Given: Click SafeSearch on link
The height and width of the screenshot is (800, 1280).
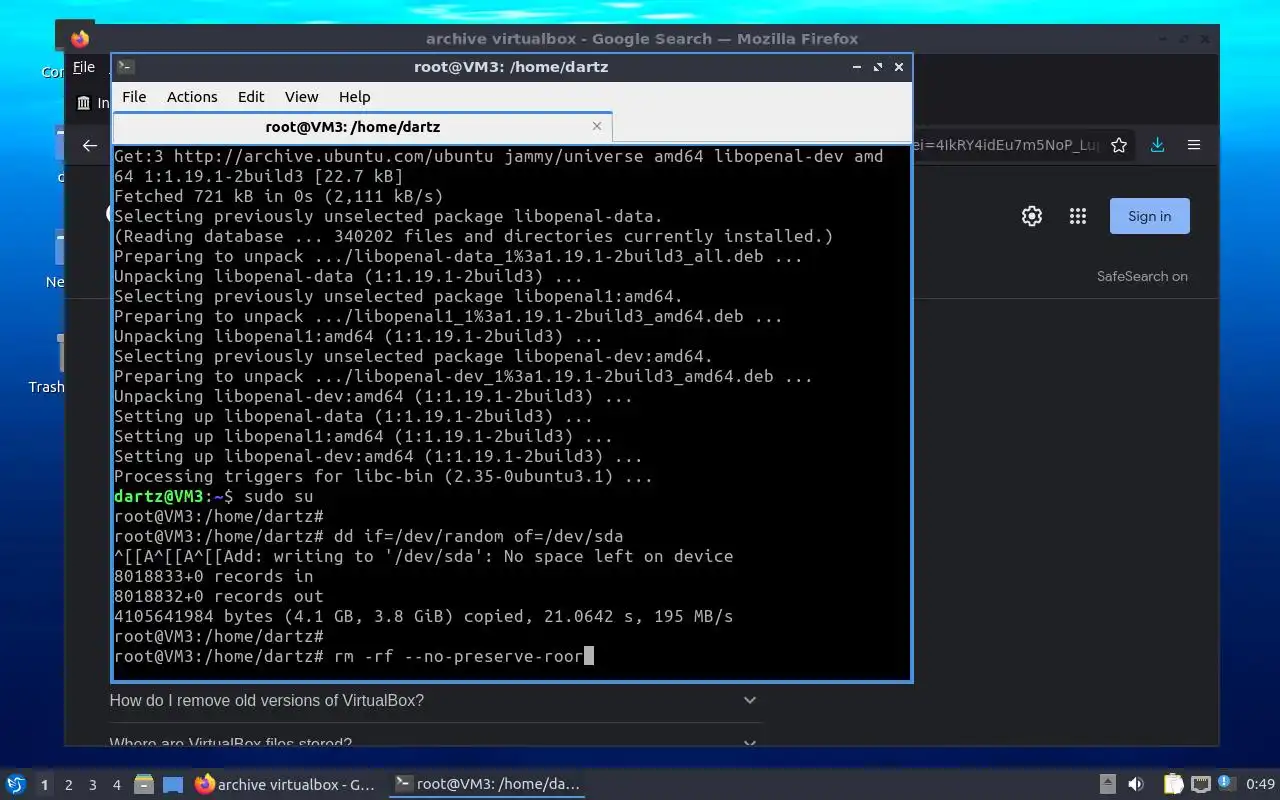Looking at the screenshot, I should (1142, 277).
